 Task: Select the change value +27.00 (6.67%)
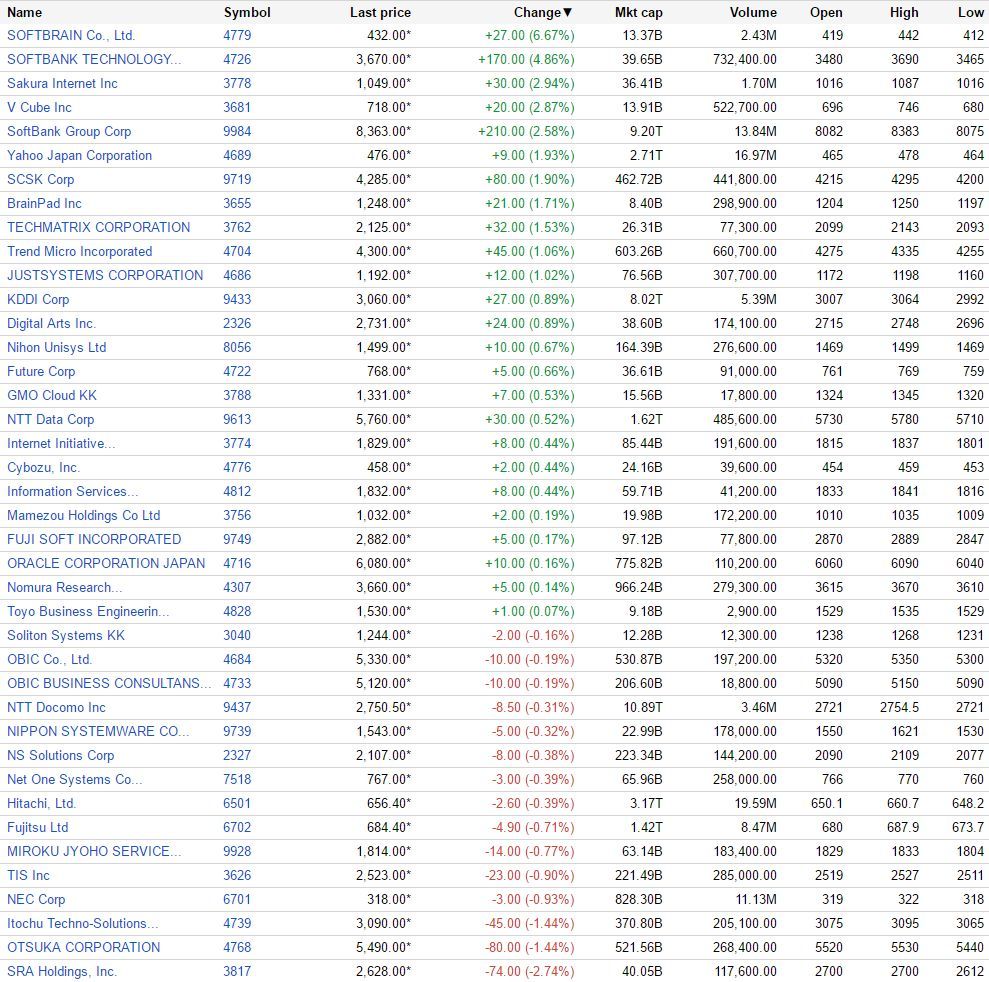point(530,35)
